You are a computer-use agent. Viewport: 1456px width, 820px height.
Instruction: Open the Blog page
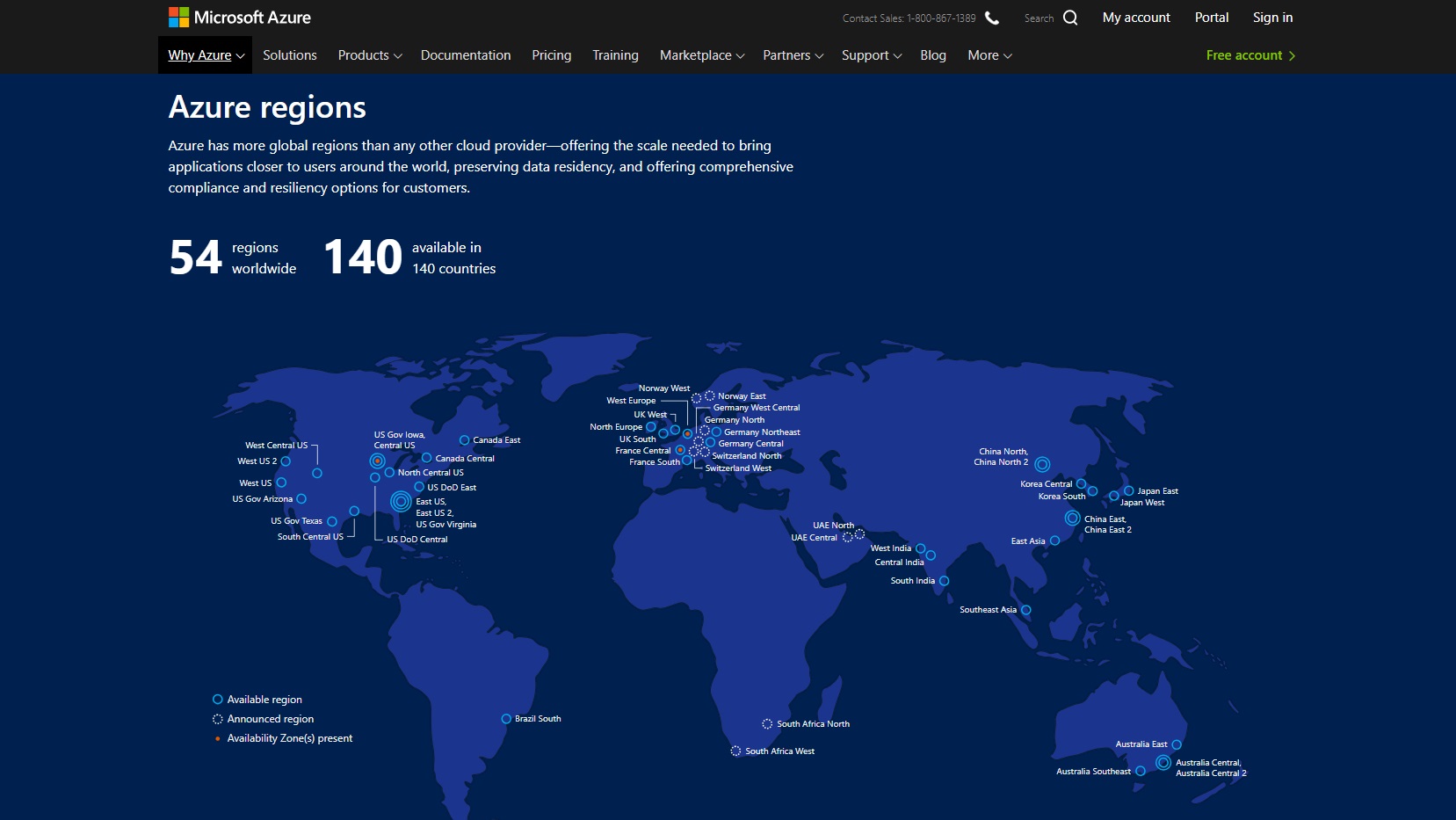[x=933, y=55]
